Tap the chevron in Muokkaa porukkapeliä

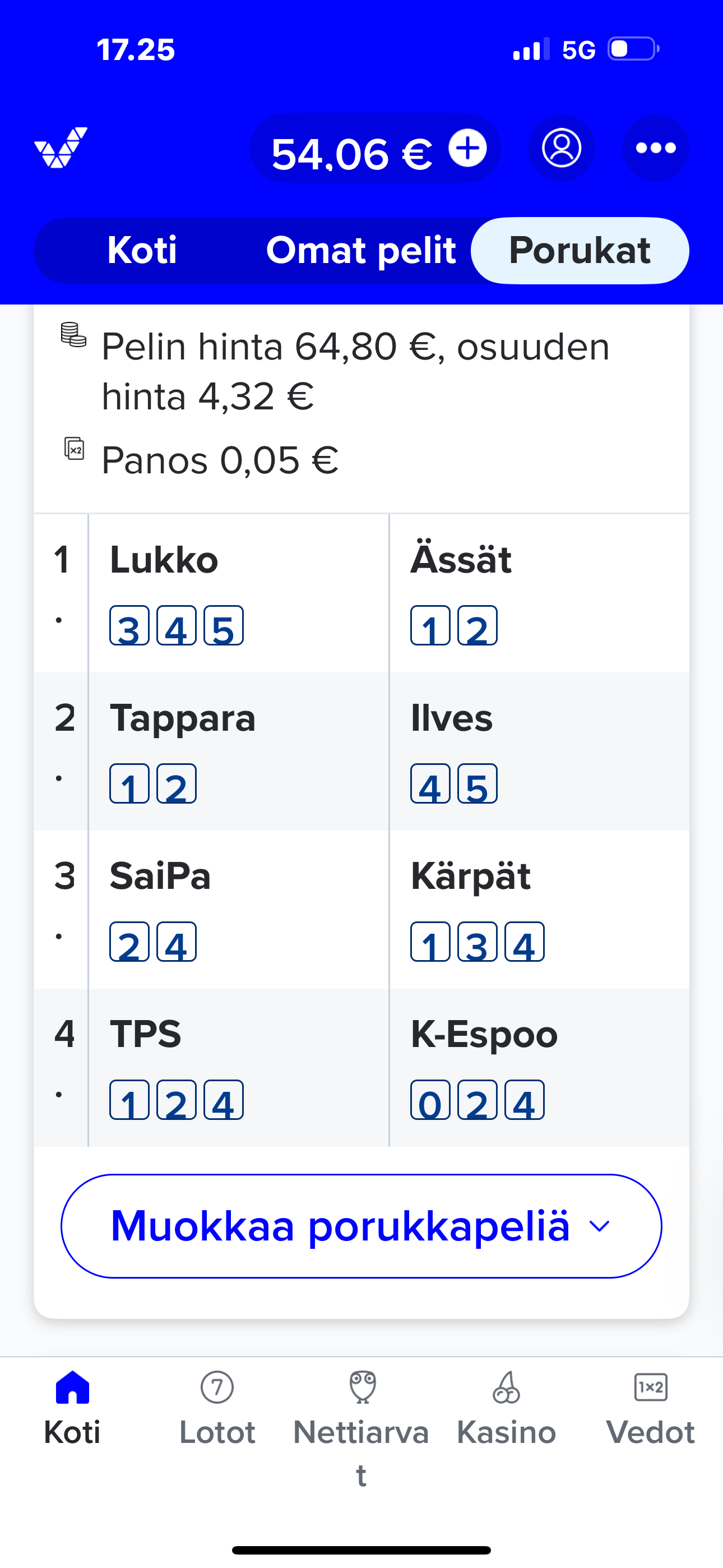click(x=600, y=1226)
